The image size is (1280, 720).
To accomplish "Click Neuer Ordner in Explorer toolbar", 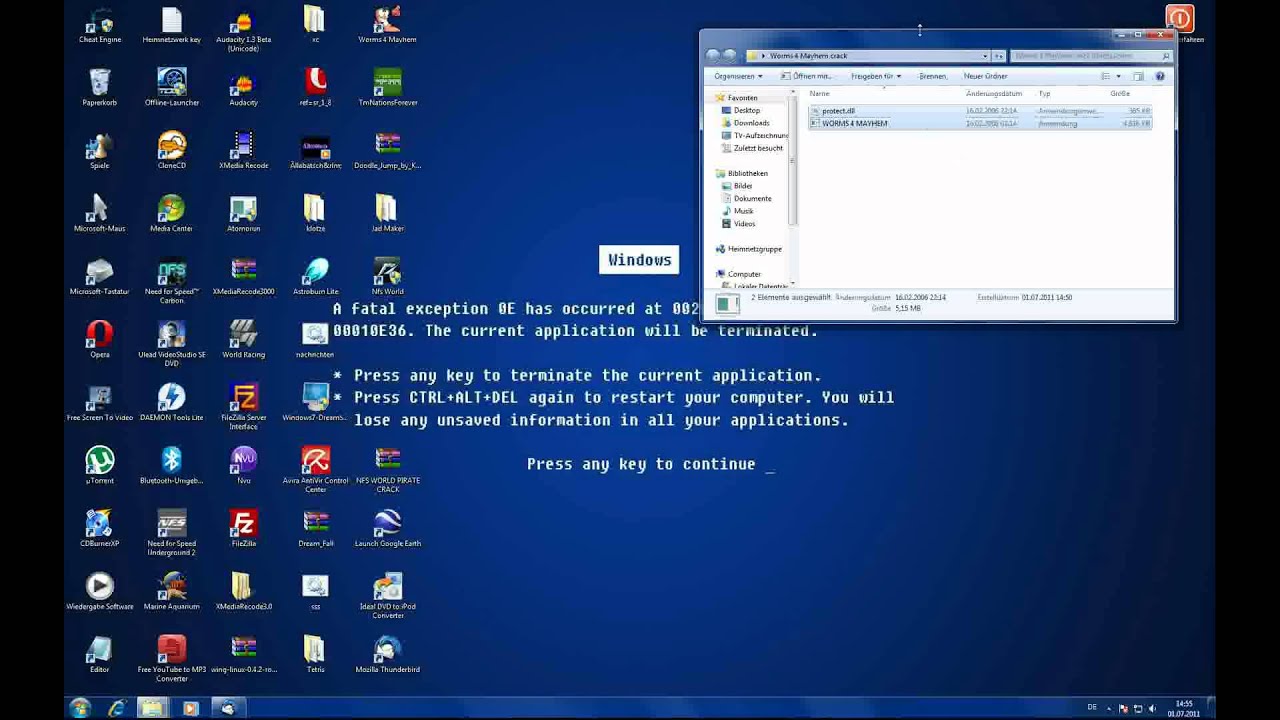I will coord(985,76).
